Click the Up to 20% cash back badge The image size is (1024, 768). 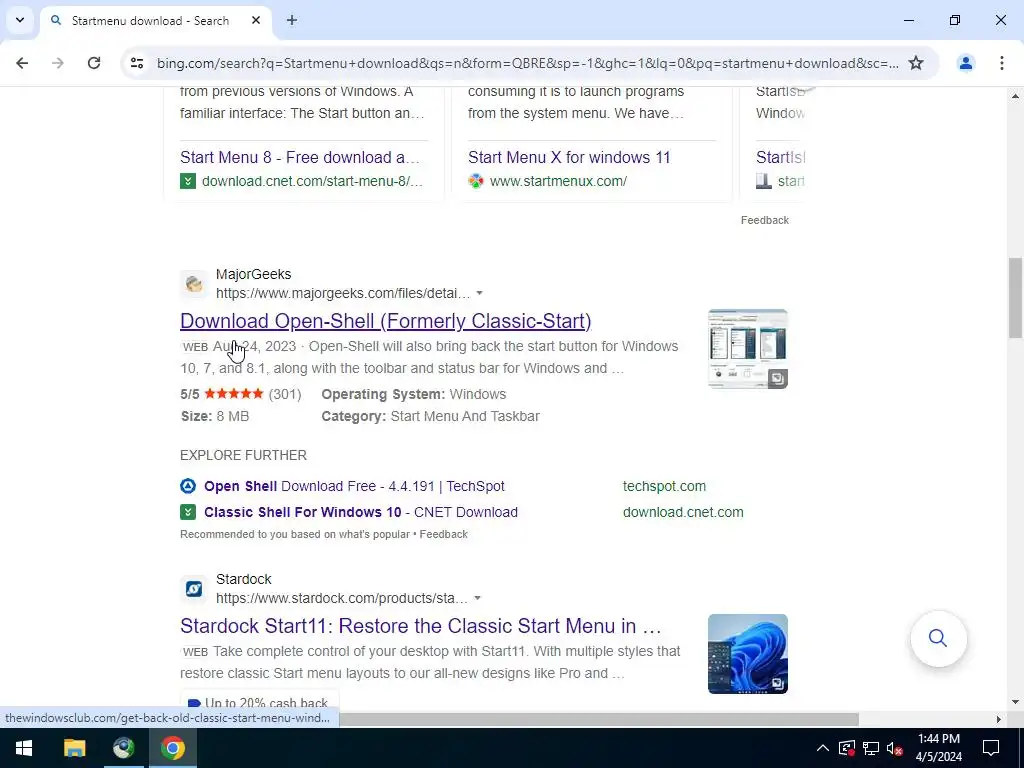tap(259, 703)
